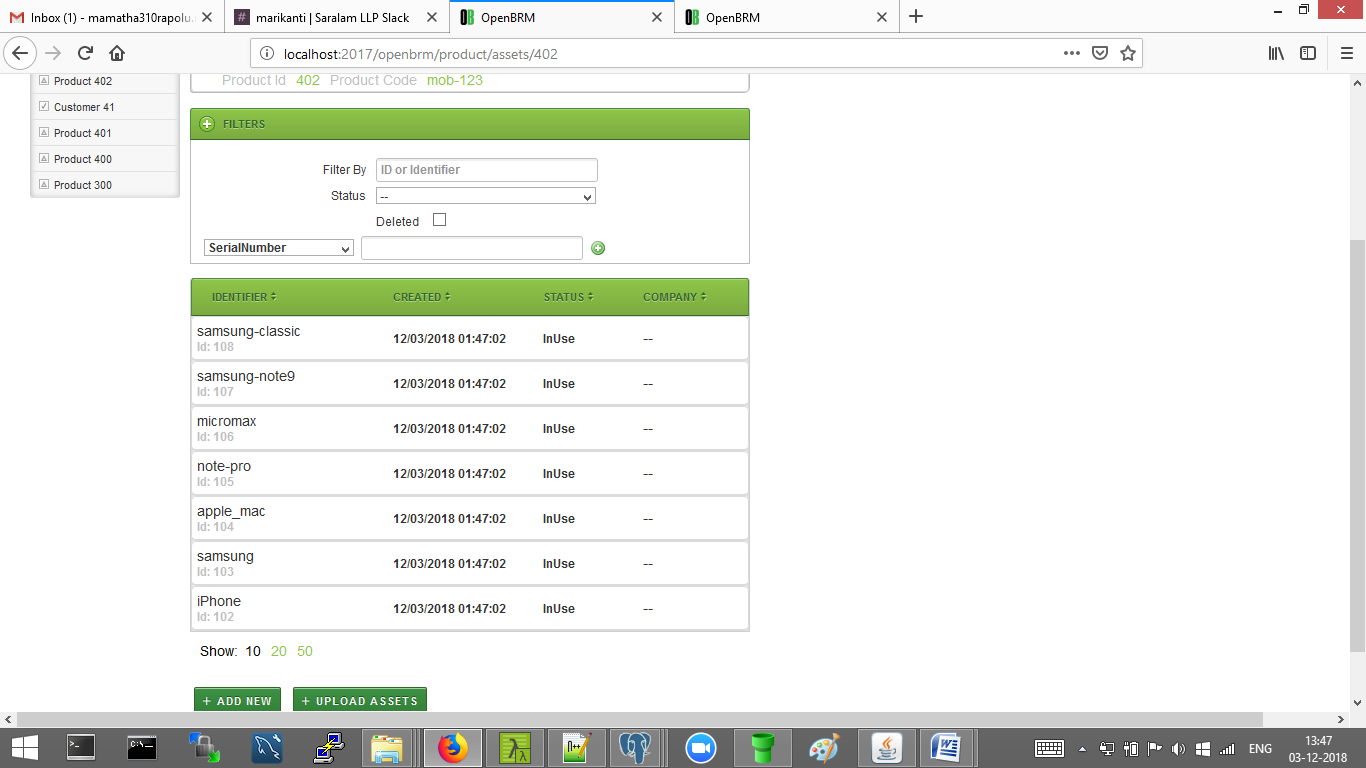Click the Upload Assets button

click(360, 701)
